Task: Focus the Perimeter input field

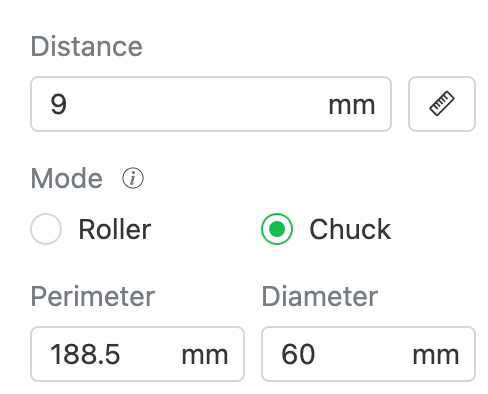Action: (137, 354)
